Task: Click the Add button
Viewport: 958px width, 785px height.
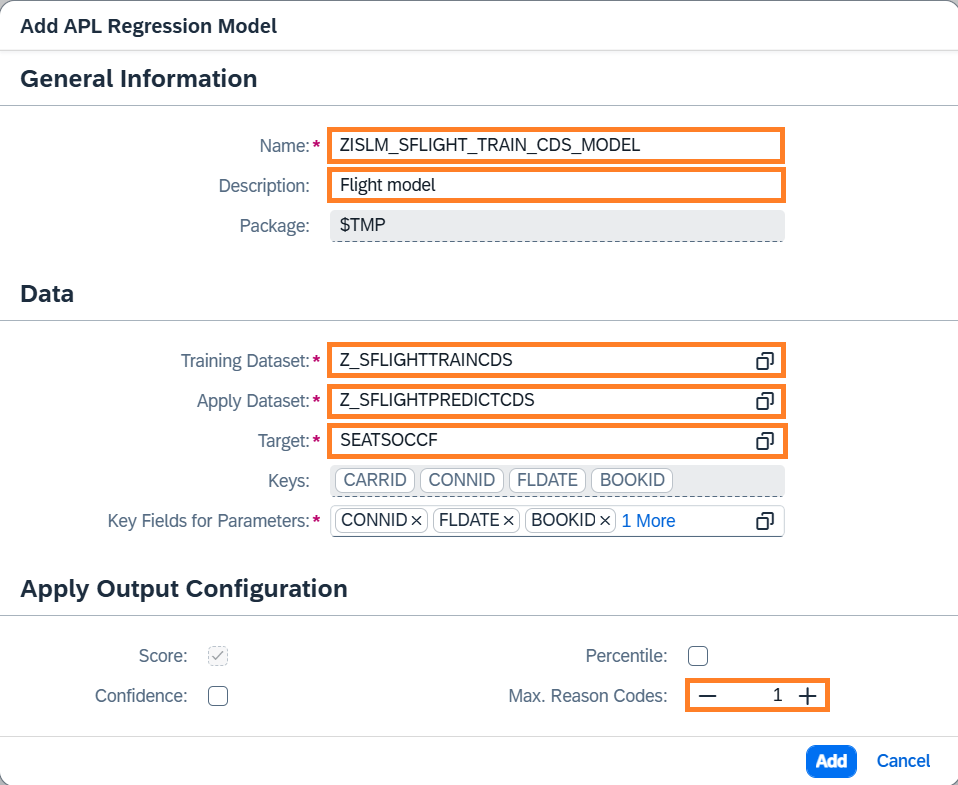Action: click(831, 761)
